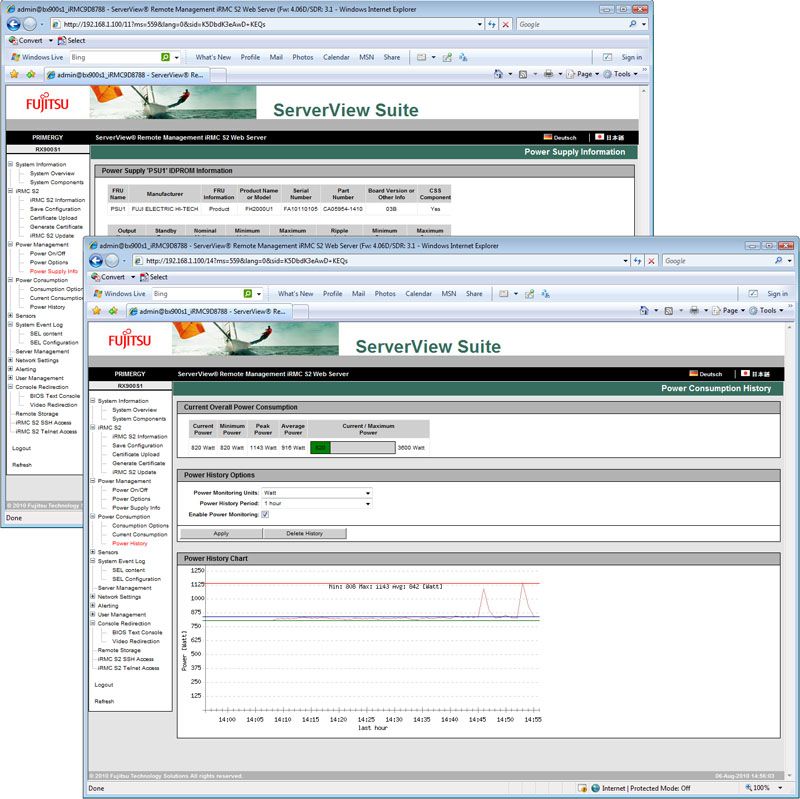Open address bar history dropdown in front window
The image size is (800, 799).
click(626, 261)
